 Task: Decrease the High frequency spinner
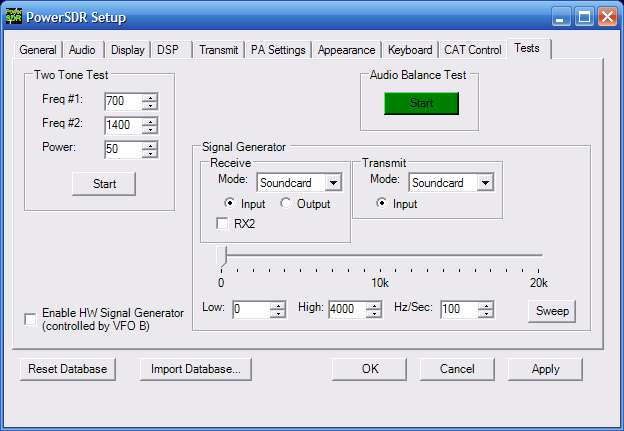coord(374,314)
